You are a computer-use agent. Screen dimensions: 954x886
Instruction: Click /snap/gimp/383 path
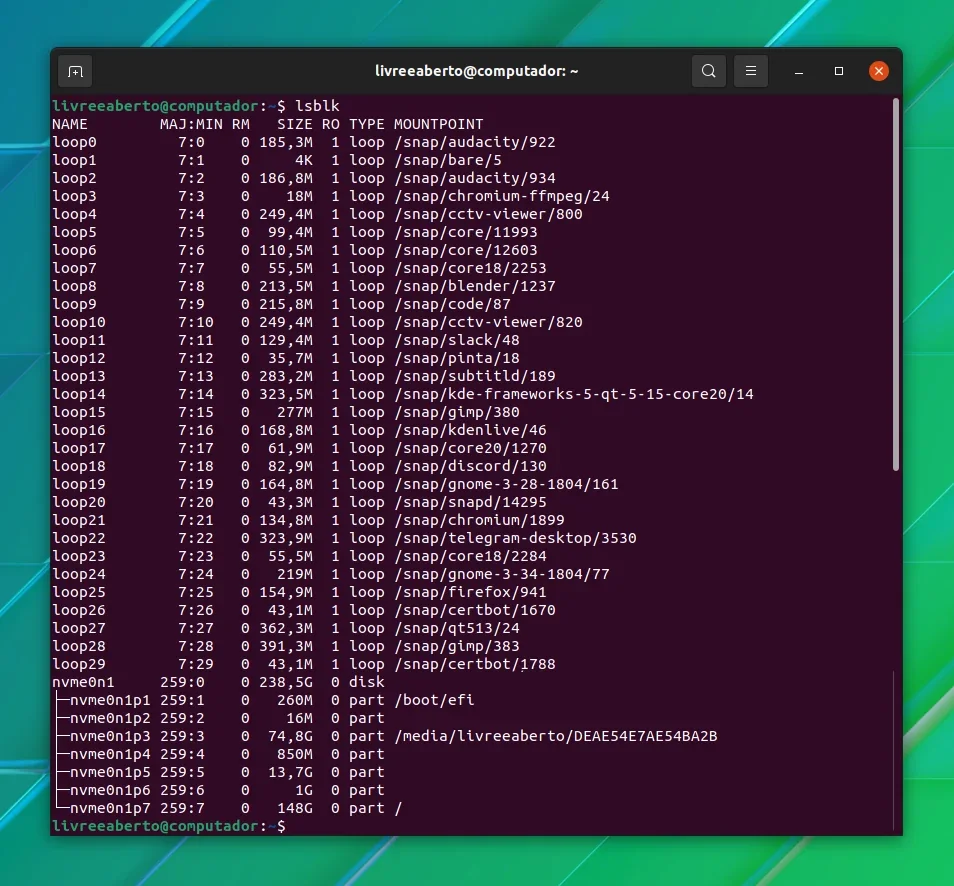457,646
